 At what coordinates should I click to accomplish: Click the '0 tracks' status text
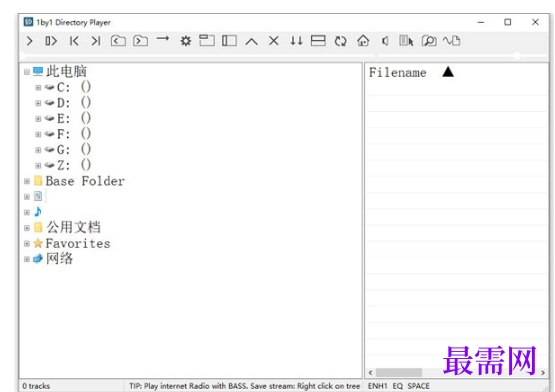point(36,386)
